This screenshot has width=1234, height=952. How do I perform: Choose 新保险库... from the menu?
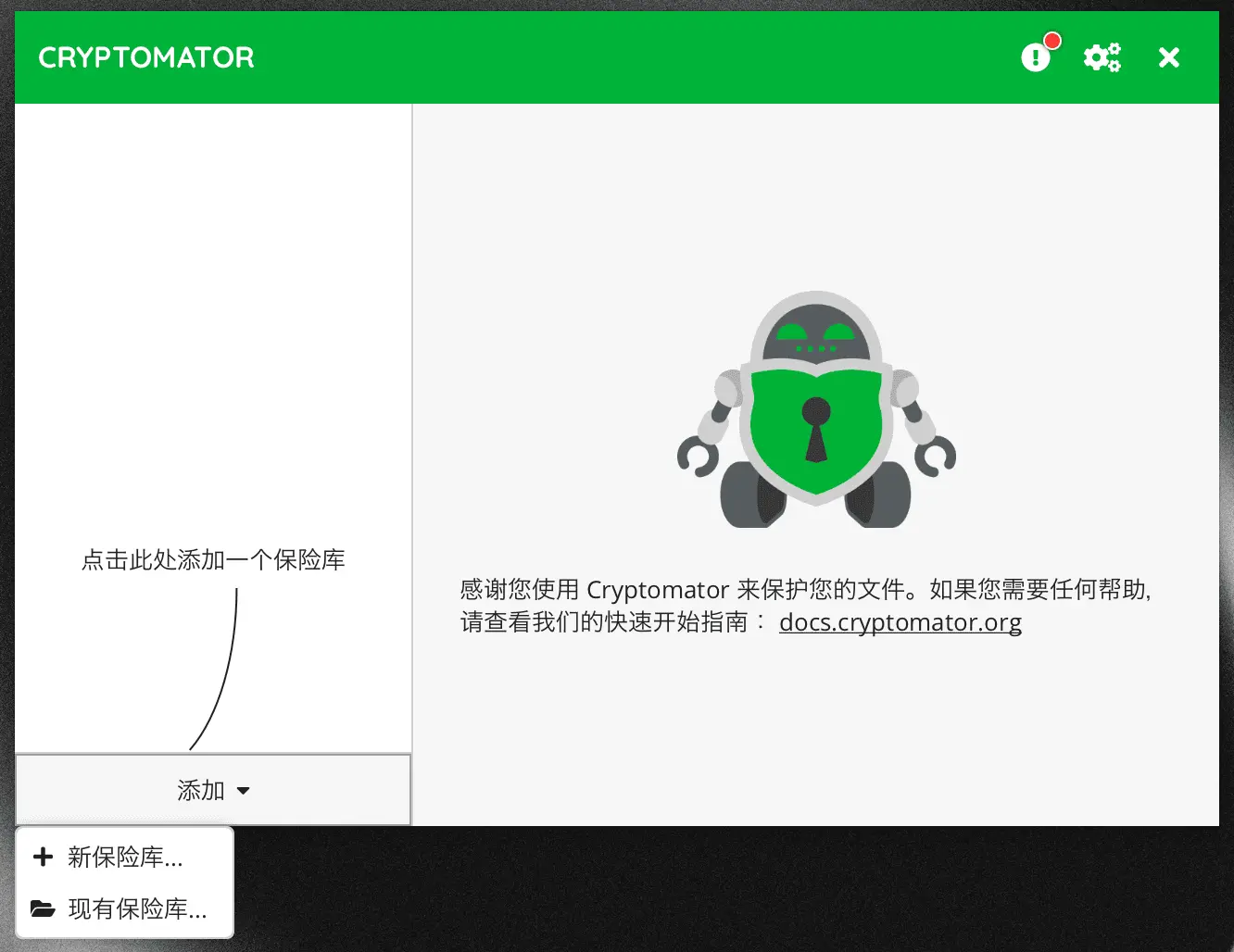[125, 857]
